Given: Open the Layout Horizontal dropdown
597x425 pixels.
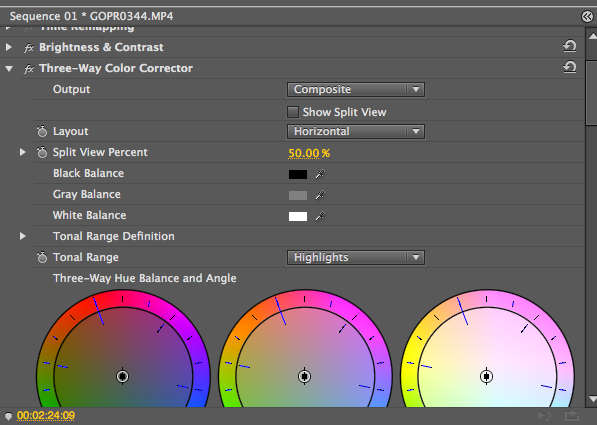Looking at the screenshot, I should [356, 131].
